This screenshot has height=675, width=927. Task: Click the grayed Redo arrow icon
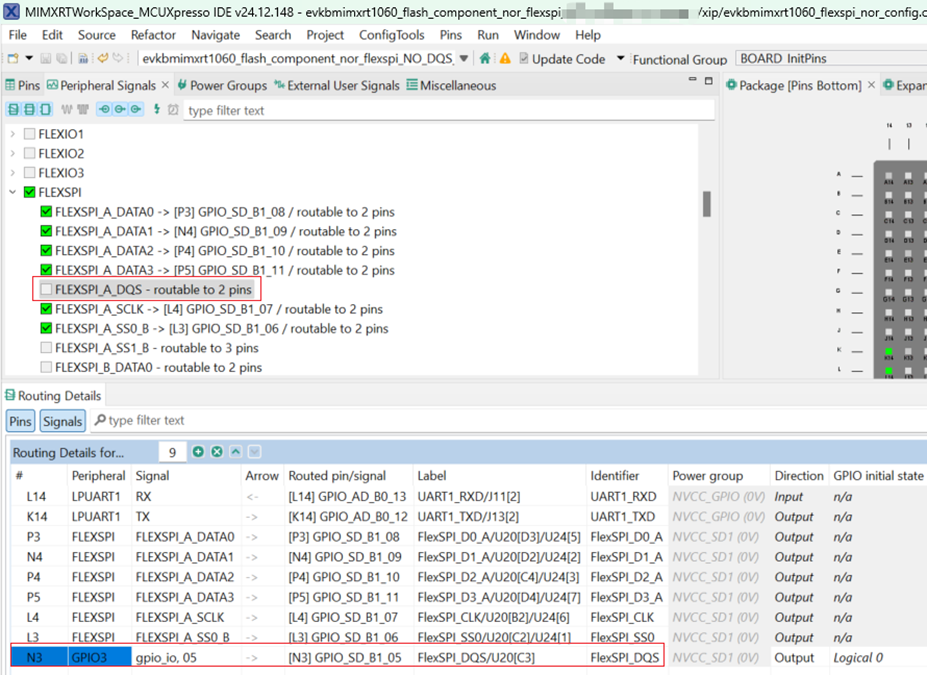coord(119,58)
